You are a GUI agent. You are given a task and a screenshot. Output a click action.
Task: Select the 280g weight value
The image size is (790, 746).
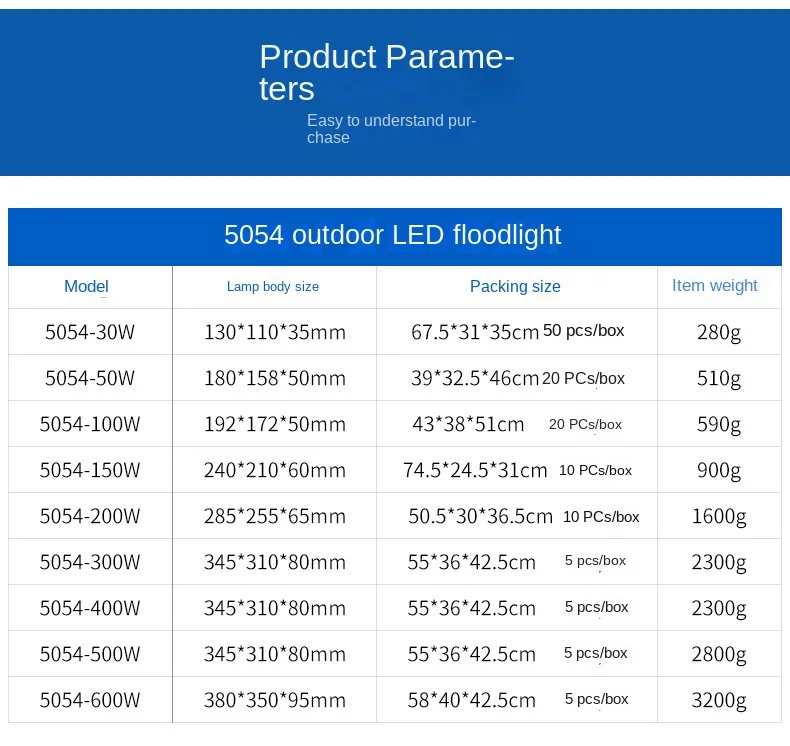(719, 332)
